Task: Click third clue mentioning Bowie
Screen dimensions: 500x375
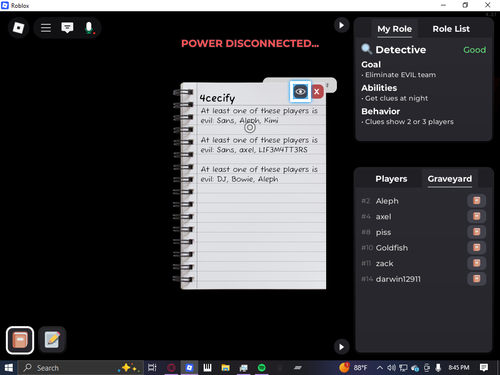Action: click(259, 174)
